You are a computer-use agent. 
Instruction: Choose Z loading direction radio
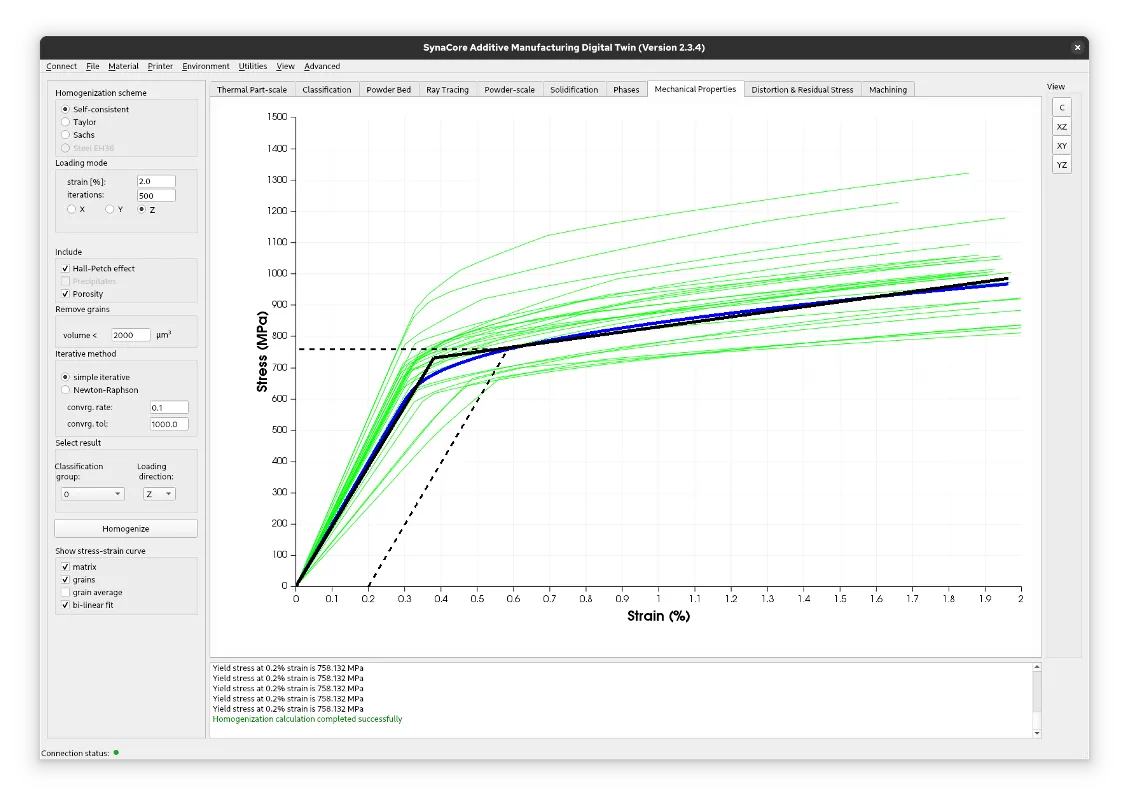point(142,209)
